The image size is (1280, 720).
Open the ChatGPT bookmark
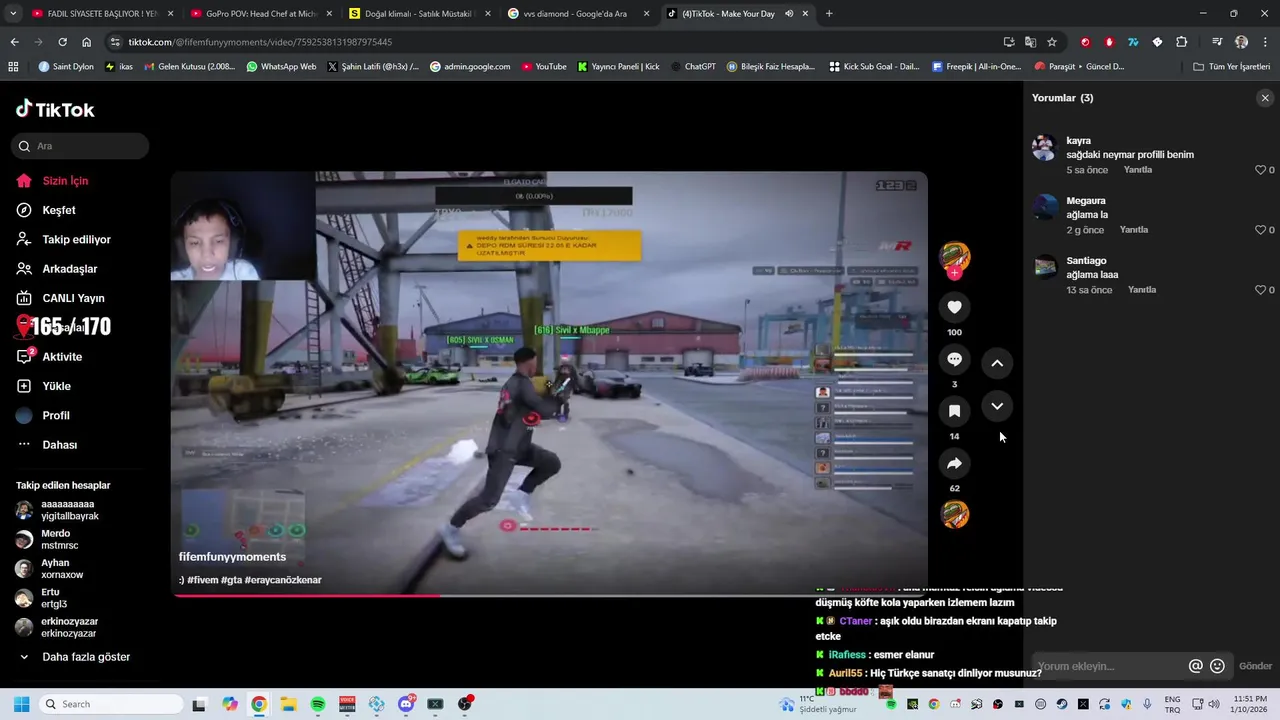(x=693, y=67)
